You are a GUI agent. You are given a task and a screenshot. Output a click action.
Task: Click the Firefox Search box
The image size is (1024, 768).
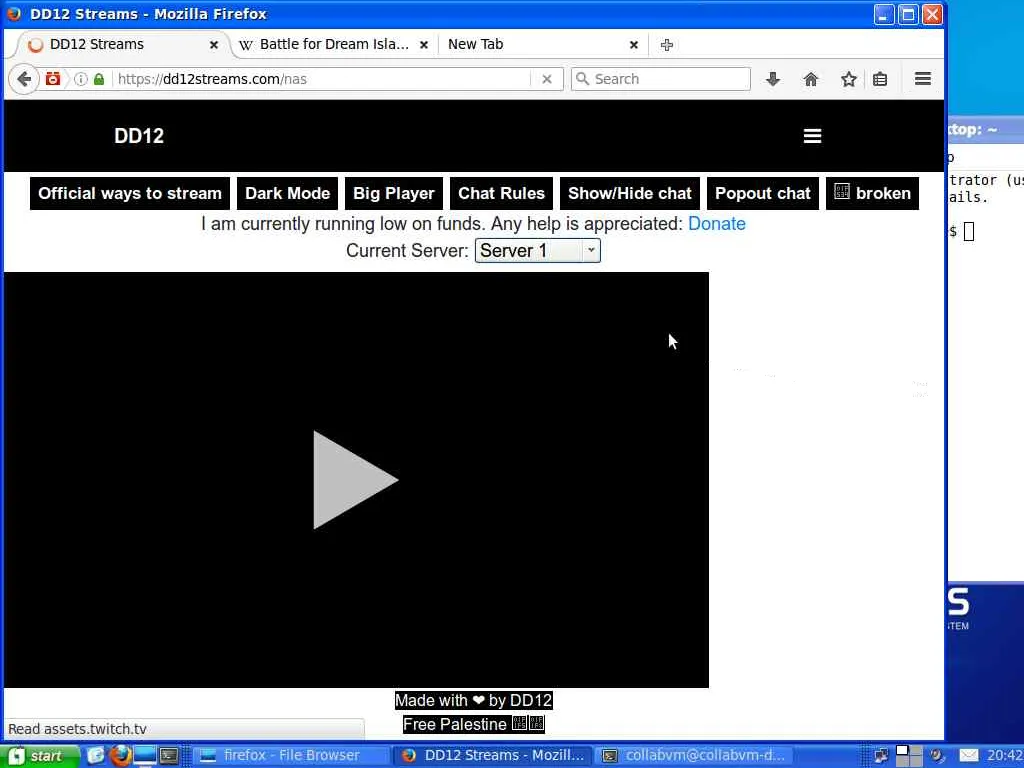pyautogui.click(x=661, y=79)
